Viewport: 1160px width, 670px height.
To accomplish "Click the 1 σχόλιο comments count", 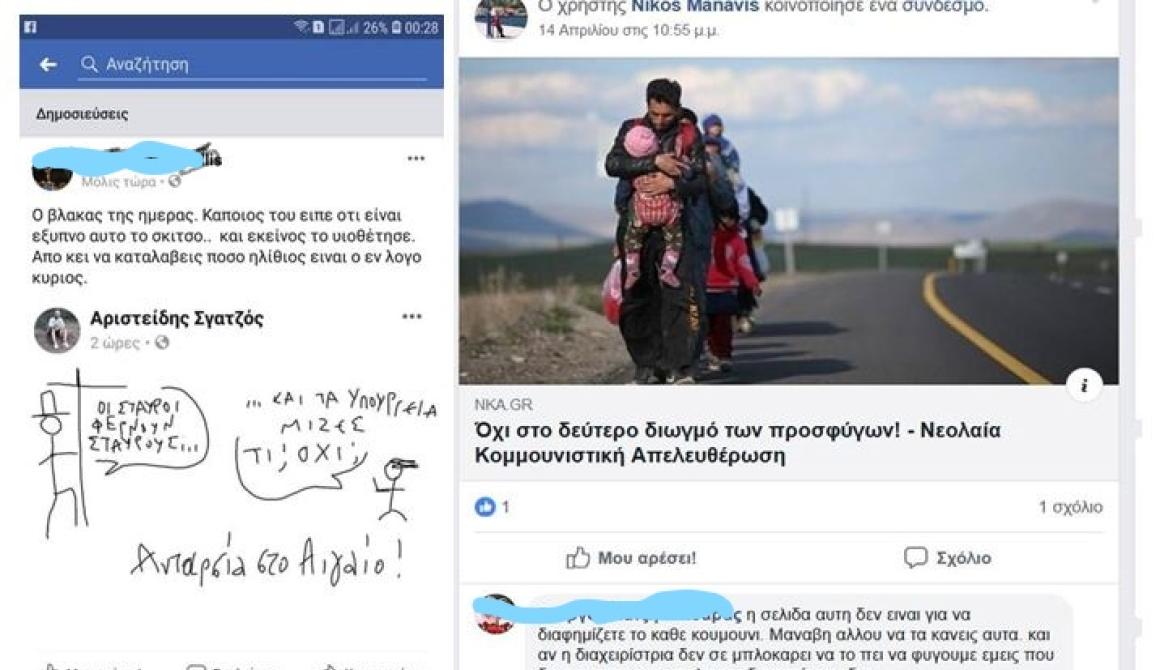I will 1070,507.
